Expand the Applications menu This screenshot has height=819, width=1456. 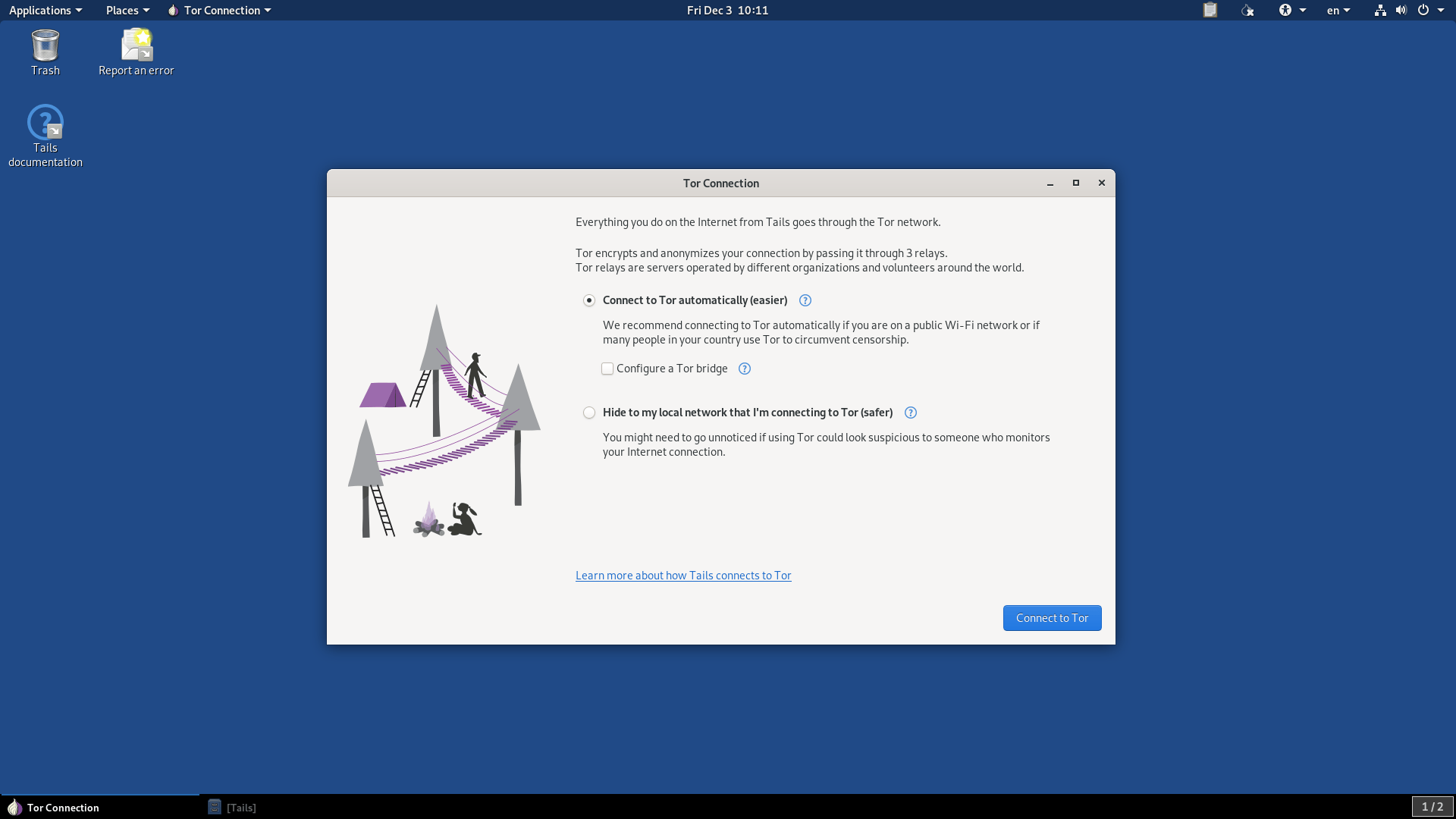[45, 10]
